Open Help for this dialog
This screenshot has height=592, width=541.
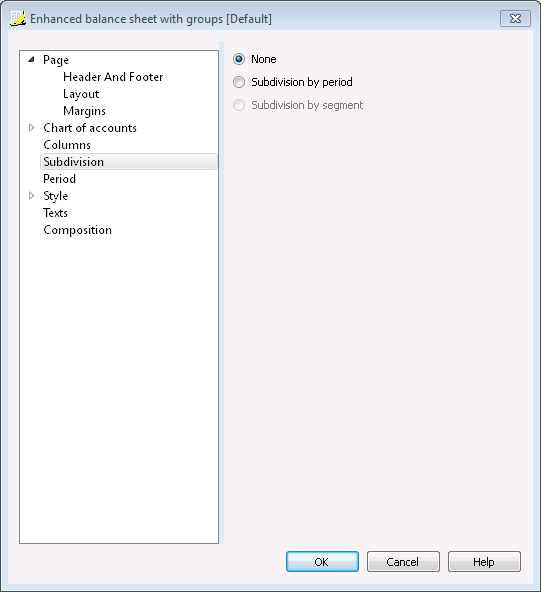[x=484, y=561]
